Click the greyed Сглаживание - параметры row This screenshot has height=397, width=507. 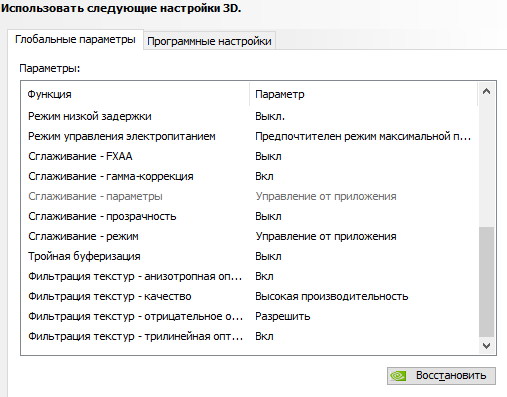249,196
